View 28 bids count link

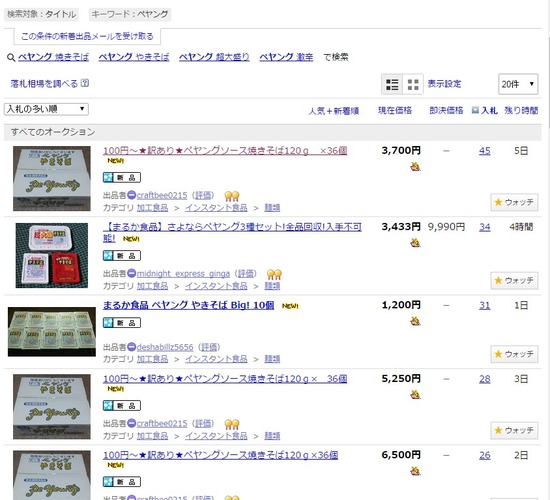(x=484, y=379)
